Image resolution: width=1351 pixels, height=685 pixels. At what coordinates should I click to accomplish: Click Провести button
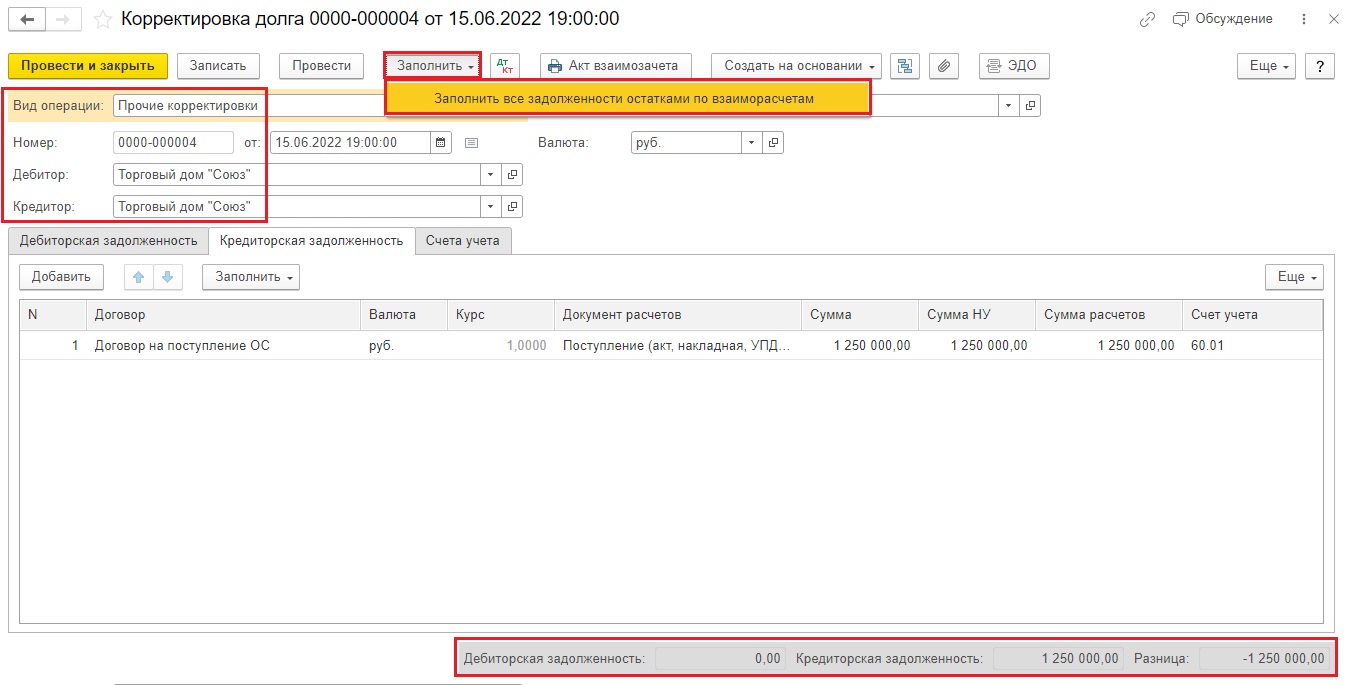321,66
